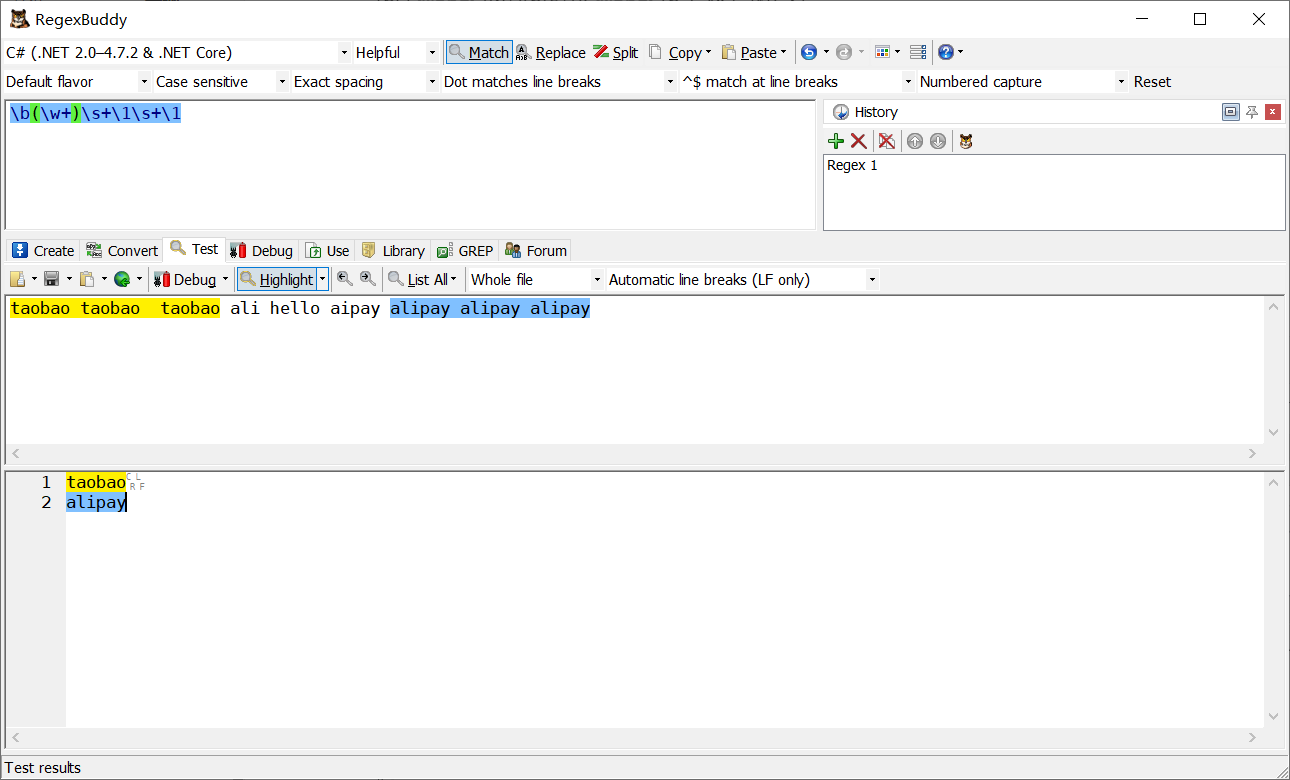The width and height of the screenshot is (1290, 780).
Task: Close the History panel
Action: tap(1273, 112)
